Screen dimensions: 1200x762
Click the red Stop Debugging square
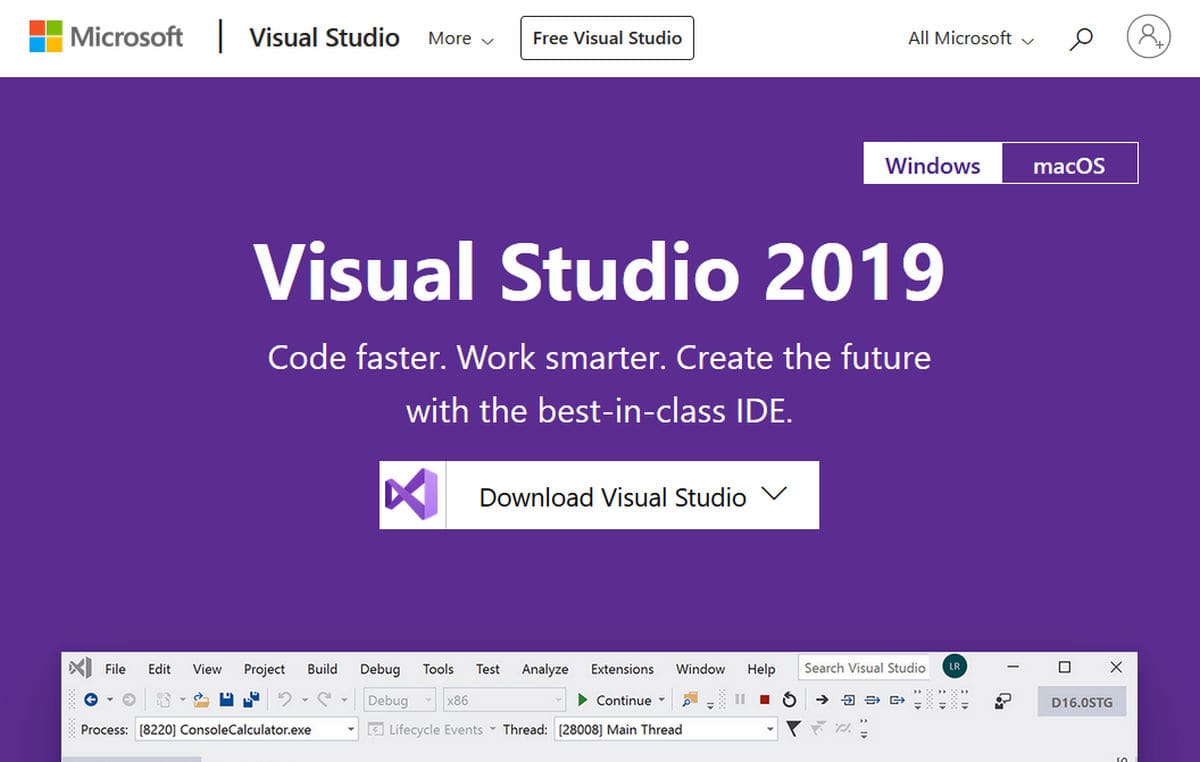point(764,700)
